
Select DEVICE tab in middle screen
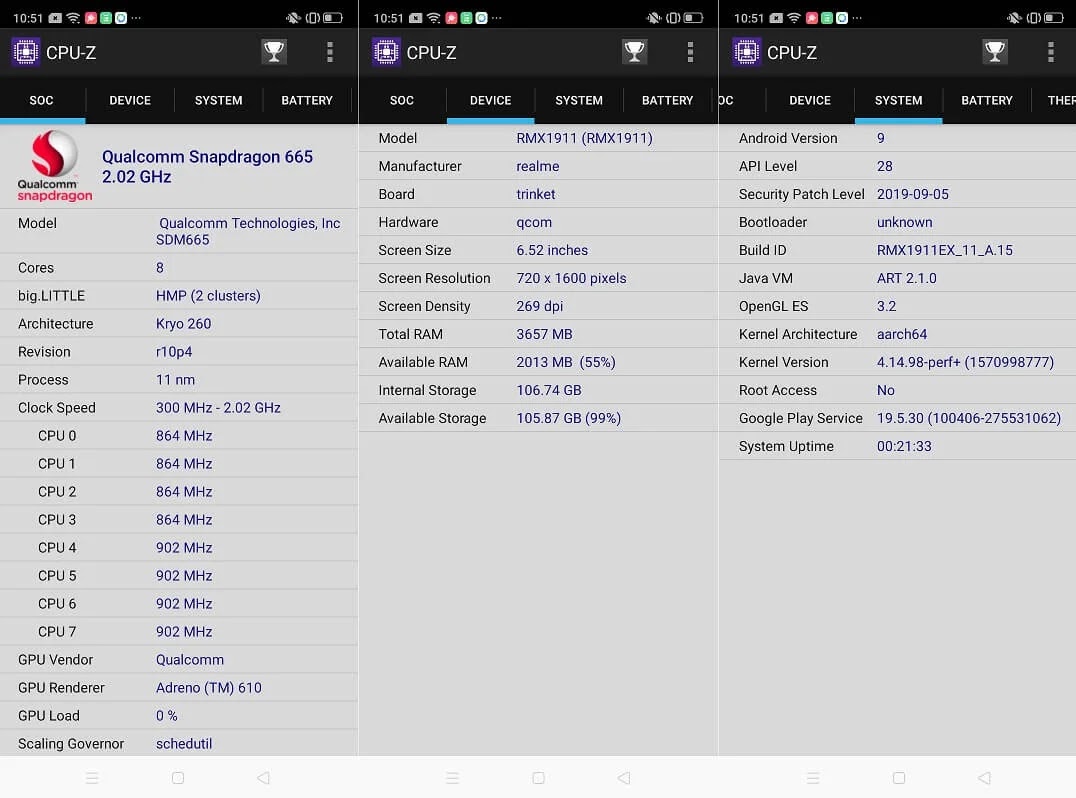pos(490,100)
